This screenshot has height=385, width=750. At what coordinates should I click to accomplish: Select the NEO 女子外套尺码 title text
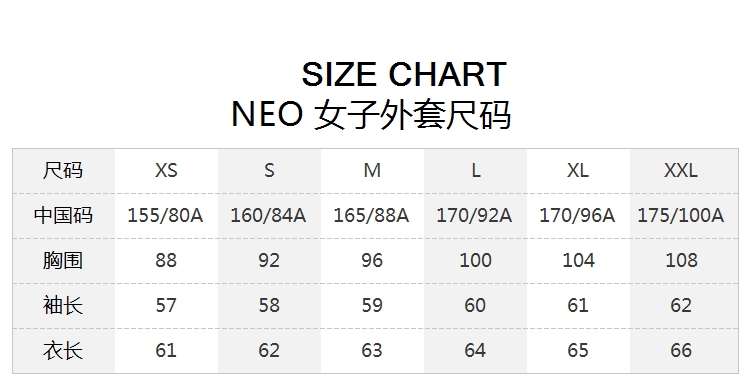pos(371,115)
